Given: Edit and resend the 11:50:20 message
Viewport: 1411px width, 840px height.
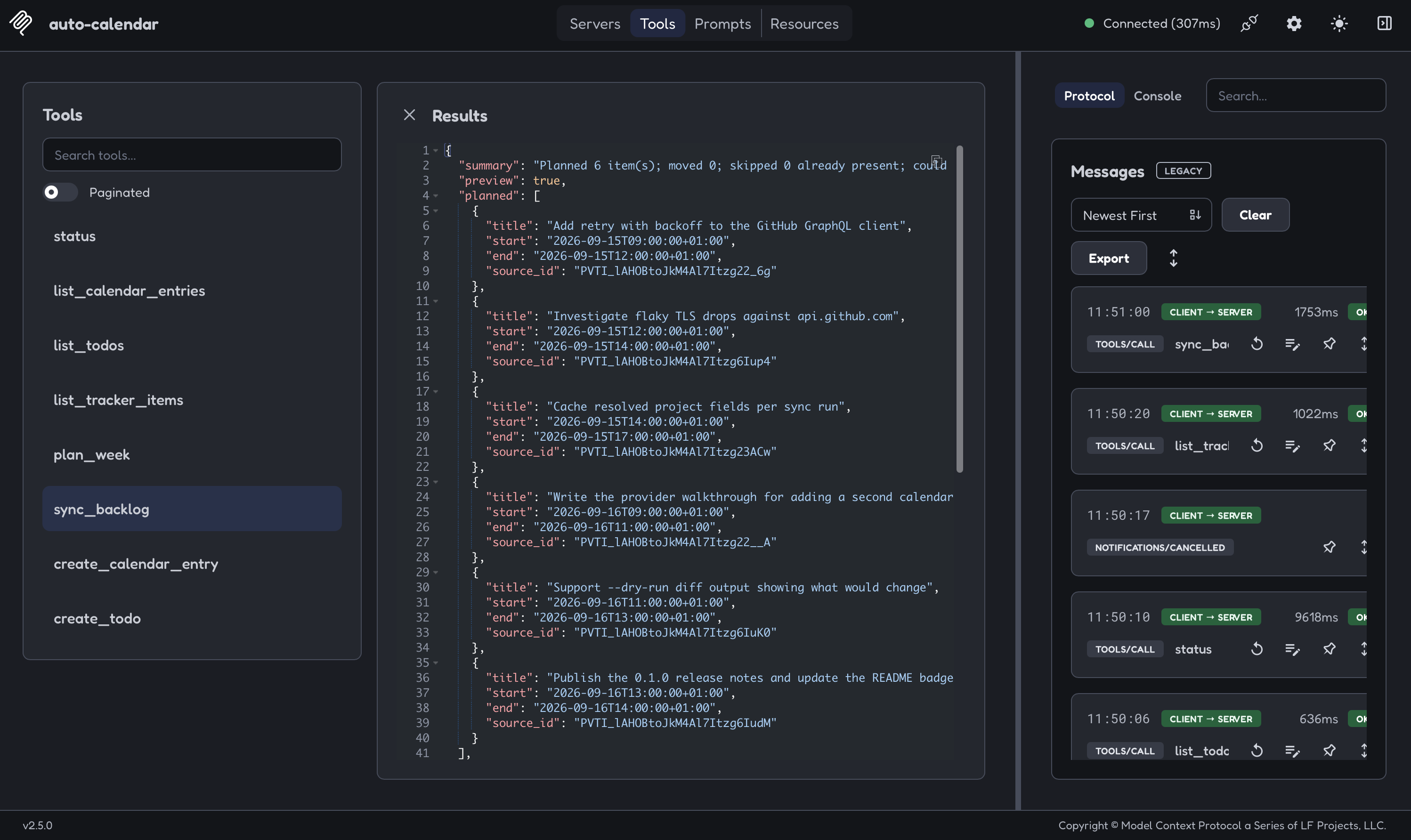Looking at the screenshot, I should pos(1292,445).
